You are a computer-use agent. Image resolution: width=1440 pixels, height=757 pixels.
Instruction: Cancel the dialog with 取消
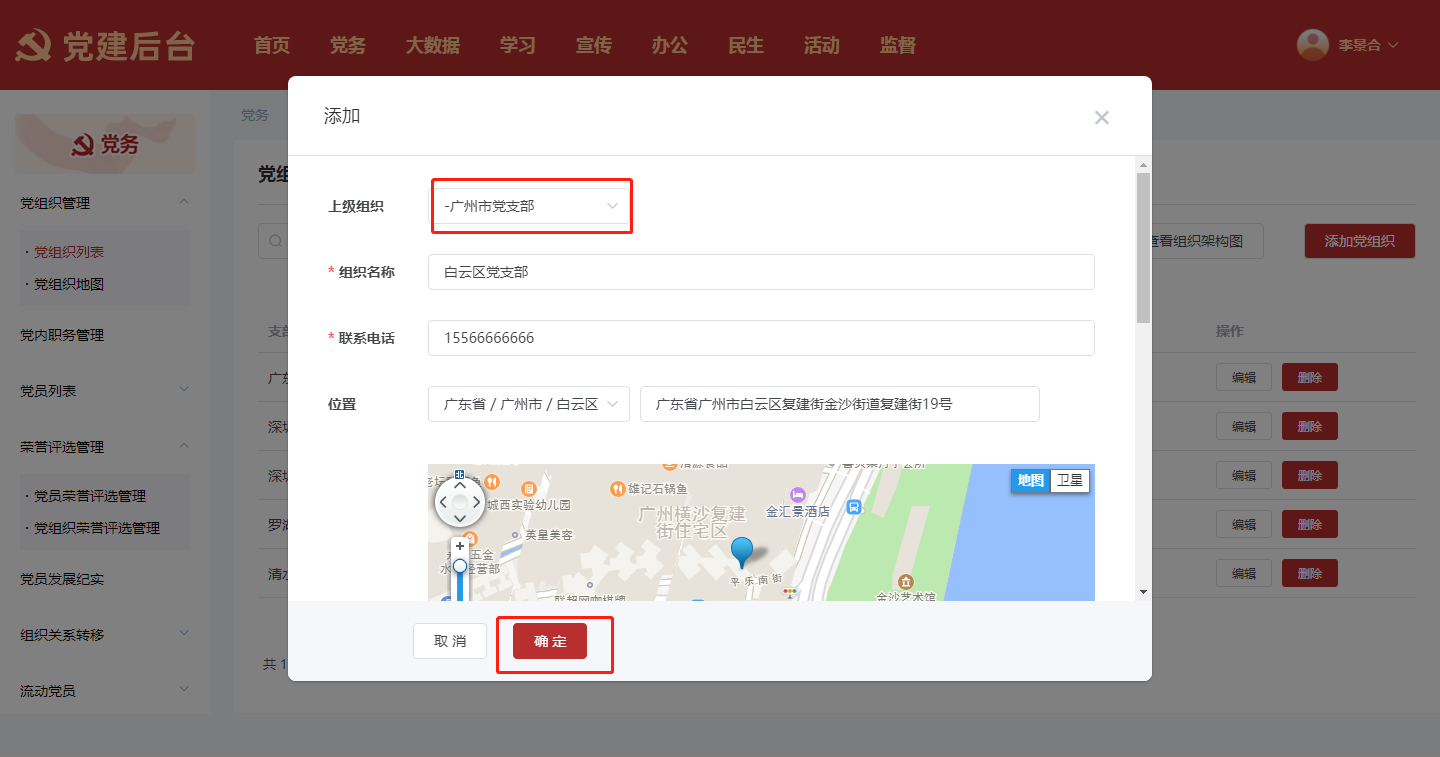coord(450,641)
